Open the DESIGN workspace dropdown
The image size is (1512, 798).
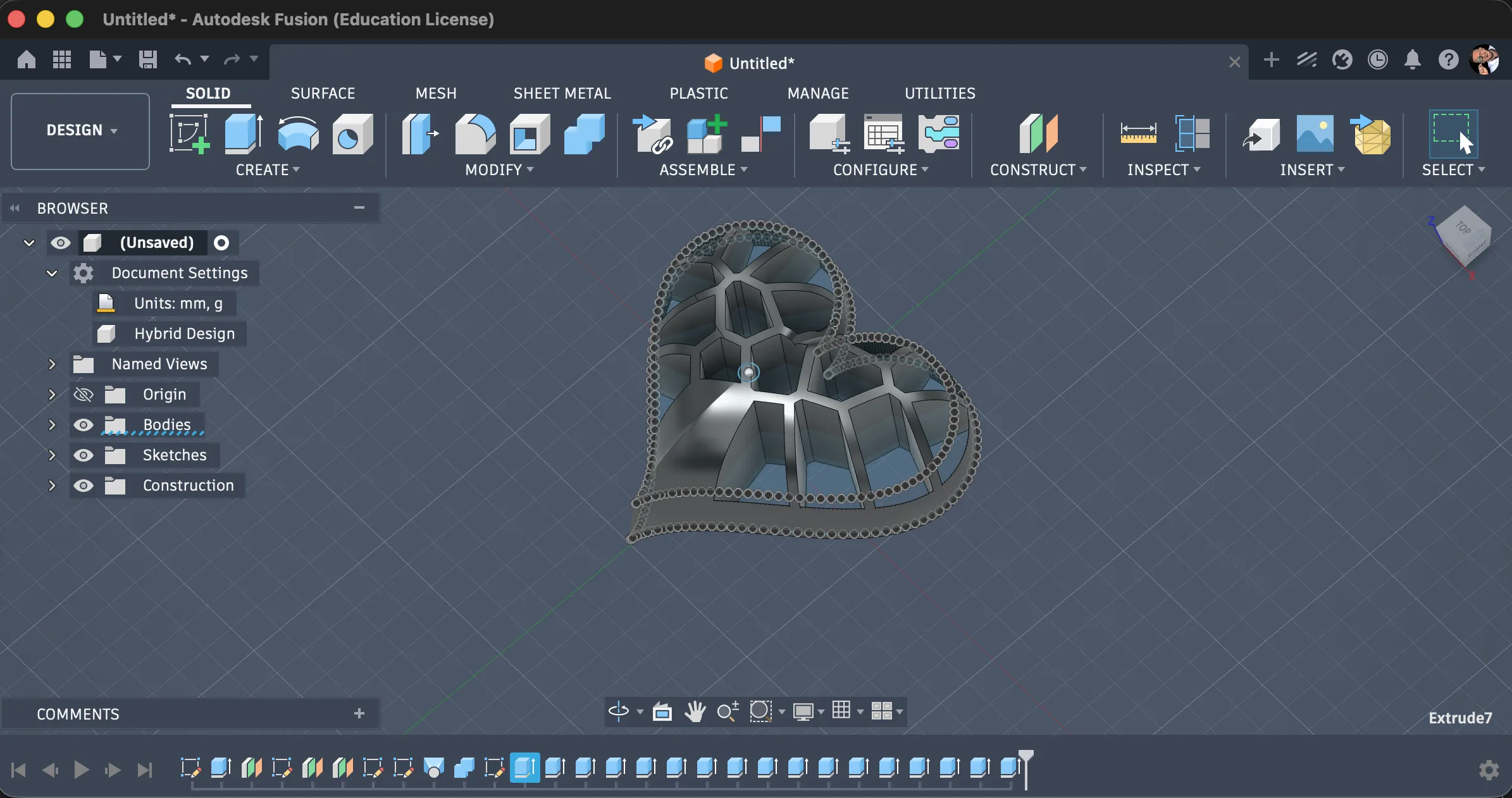(x=80, y=131)
